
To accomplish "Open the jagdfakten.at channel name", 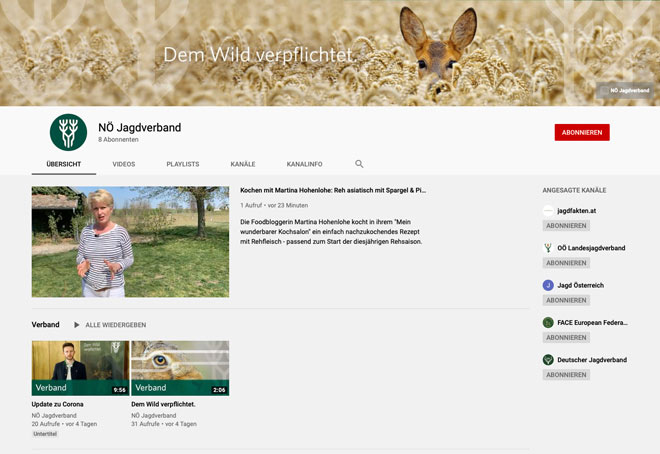I will tap(577, 210).
